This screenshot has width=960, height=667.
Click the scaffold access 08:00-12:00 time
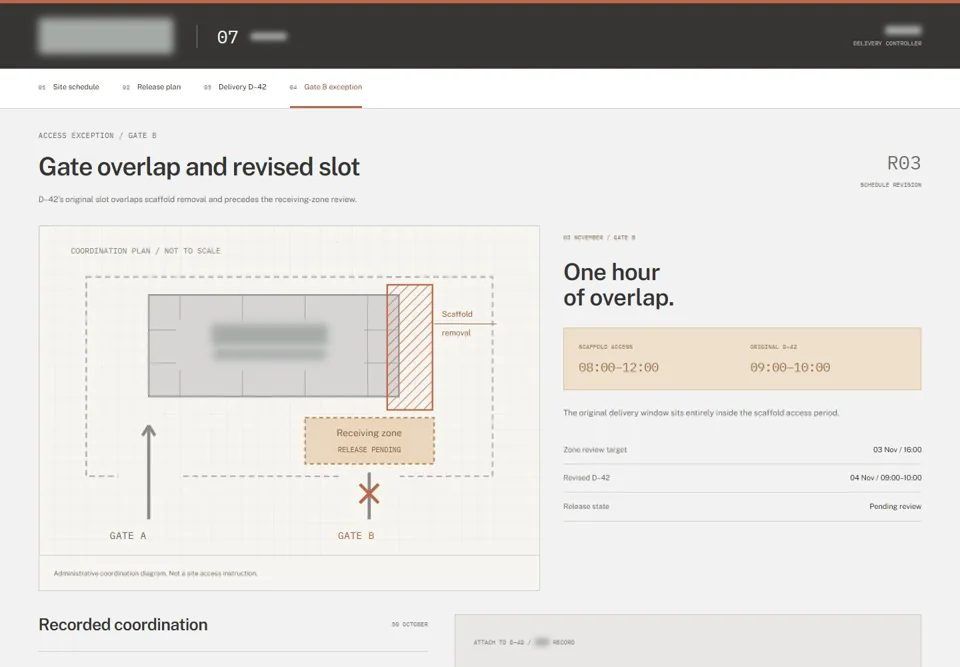[618, 367]
